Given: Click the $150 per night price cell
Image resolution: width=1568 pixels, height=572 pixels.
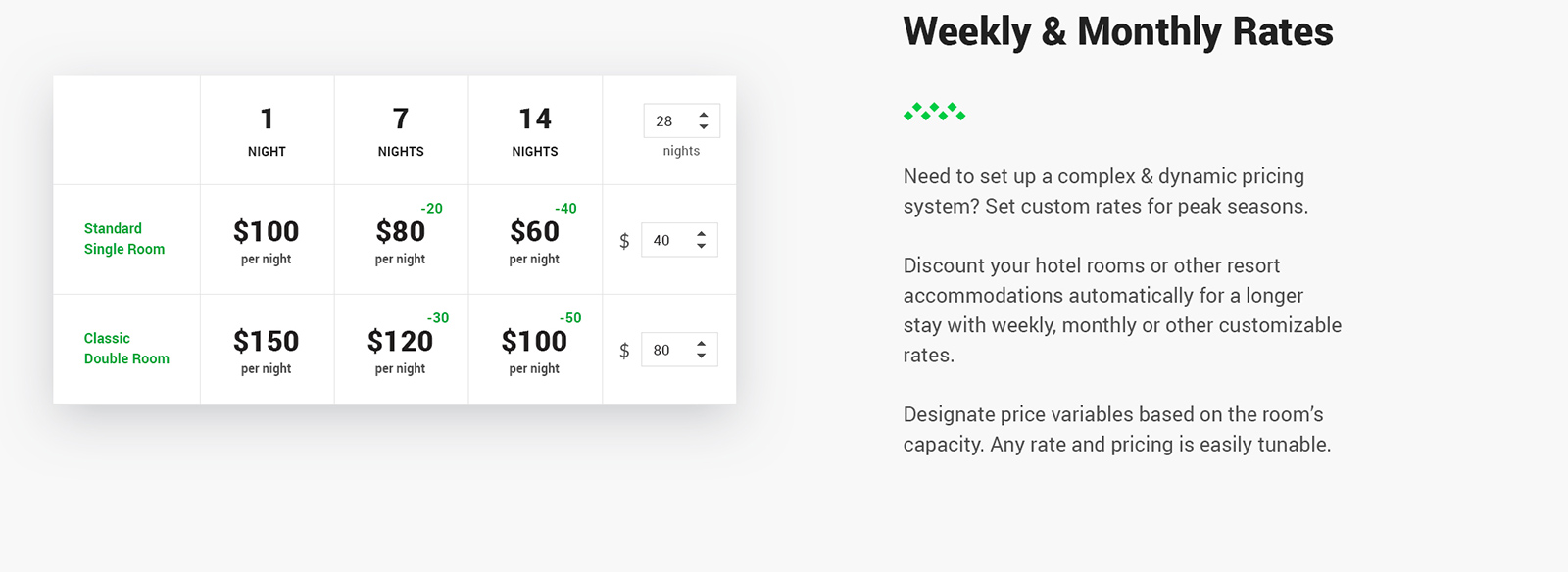Looking at the screenshot, I should pyautogui.click(x=267, y=350).
